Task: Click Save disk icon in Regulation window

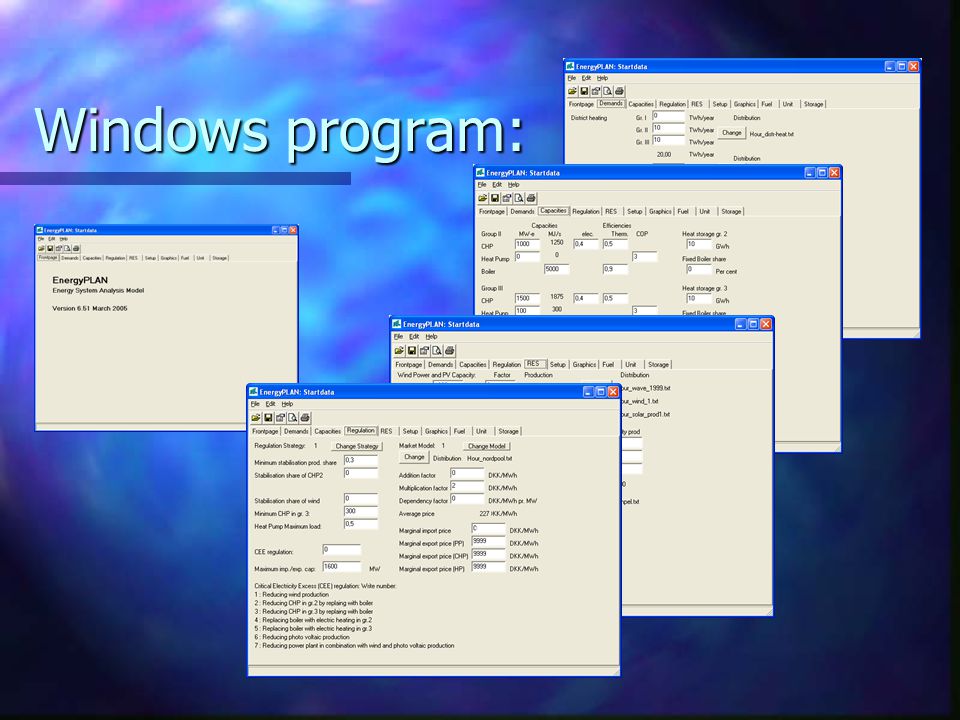Action: coord(268,418)
